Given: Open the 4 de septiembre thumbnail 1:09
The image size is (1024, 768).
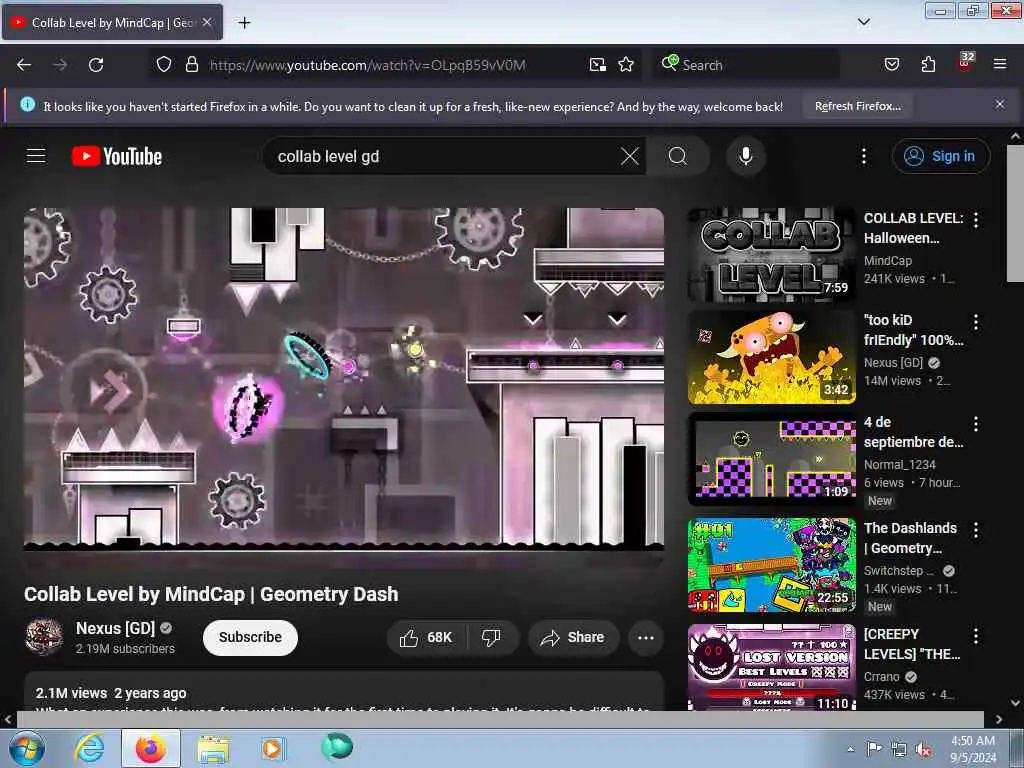Looking at the screenshot, I should click(771, 459).
